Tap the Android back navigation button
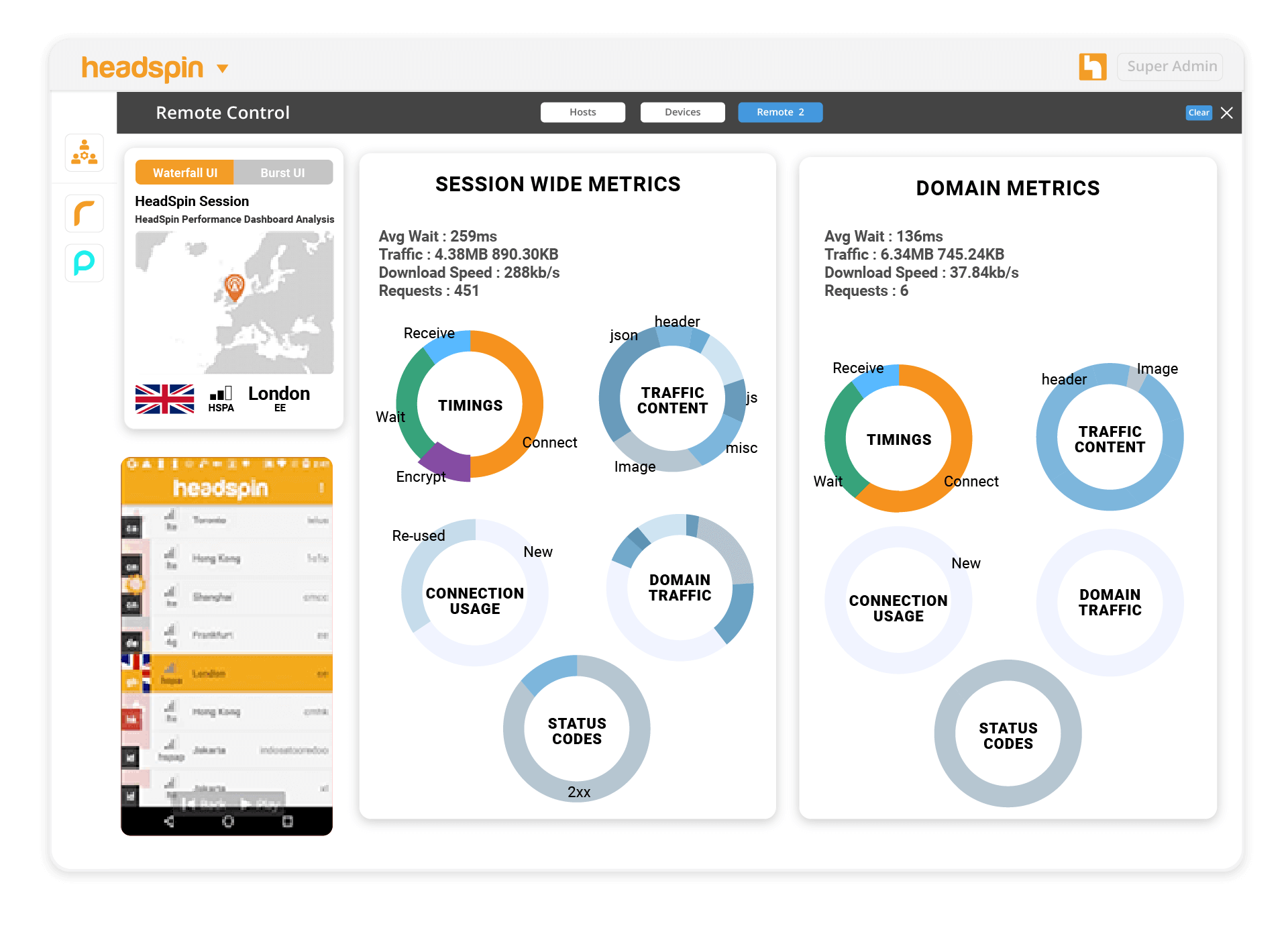The image size is (1288, 928). [x=169, y=821]
